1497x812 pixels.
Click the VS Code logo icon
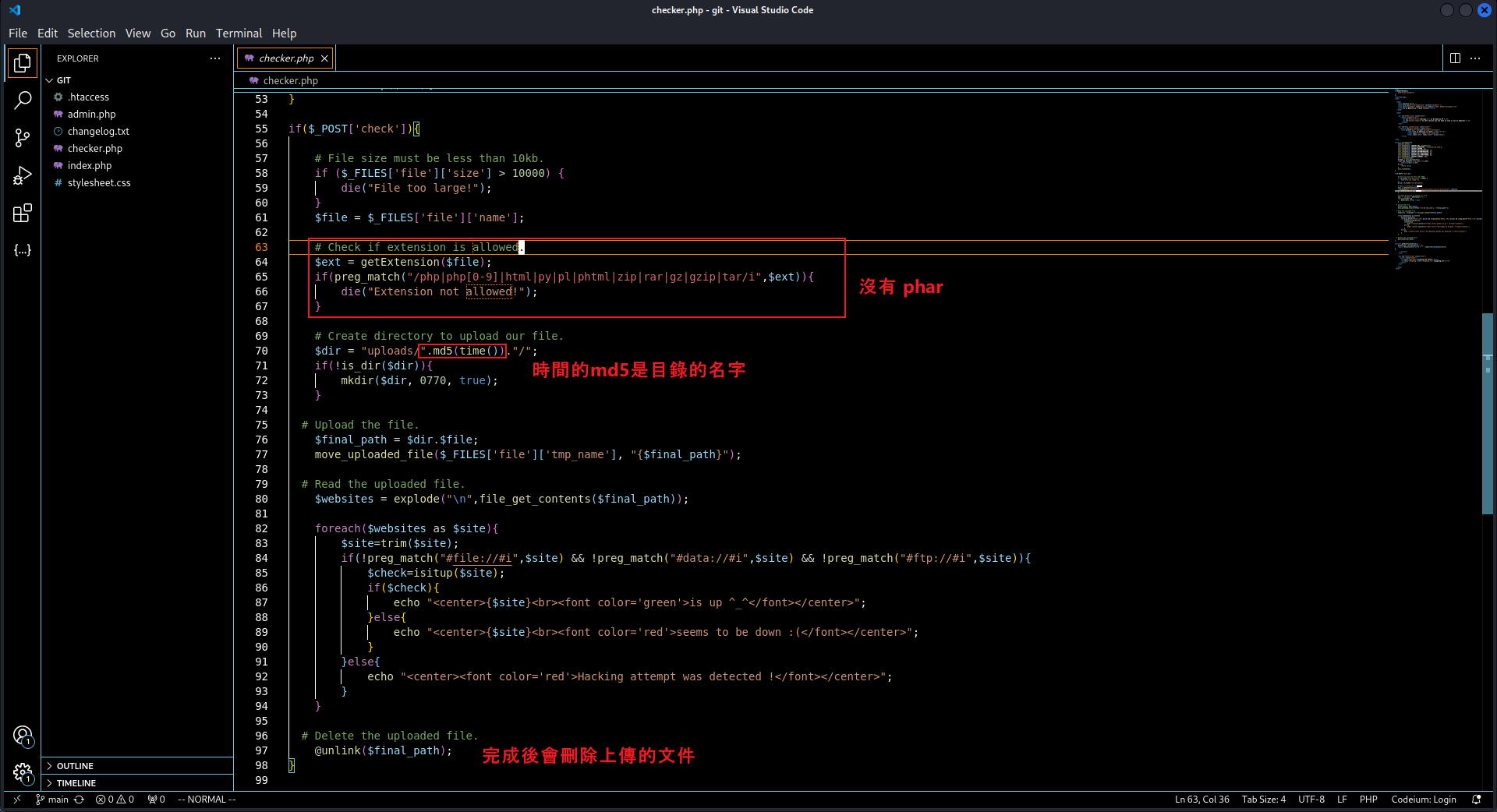pos(15,10)
